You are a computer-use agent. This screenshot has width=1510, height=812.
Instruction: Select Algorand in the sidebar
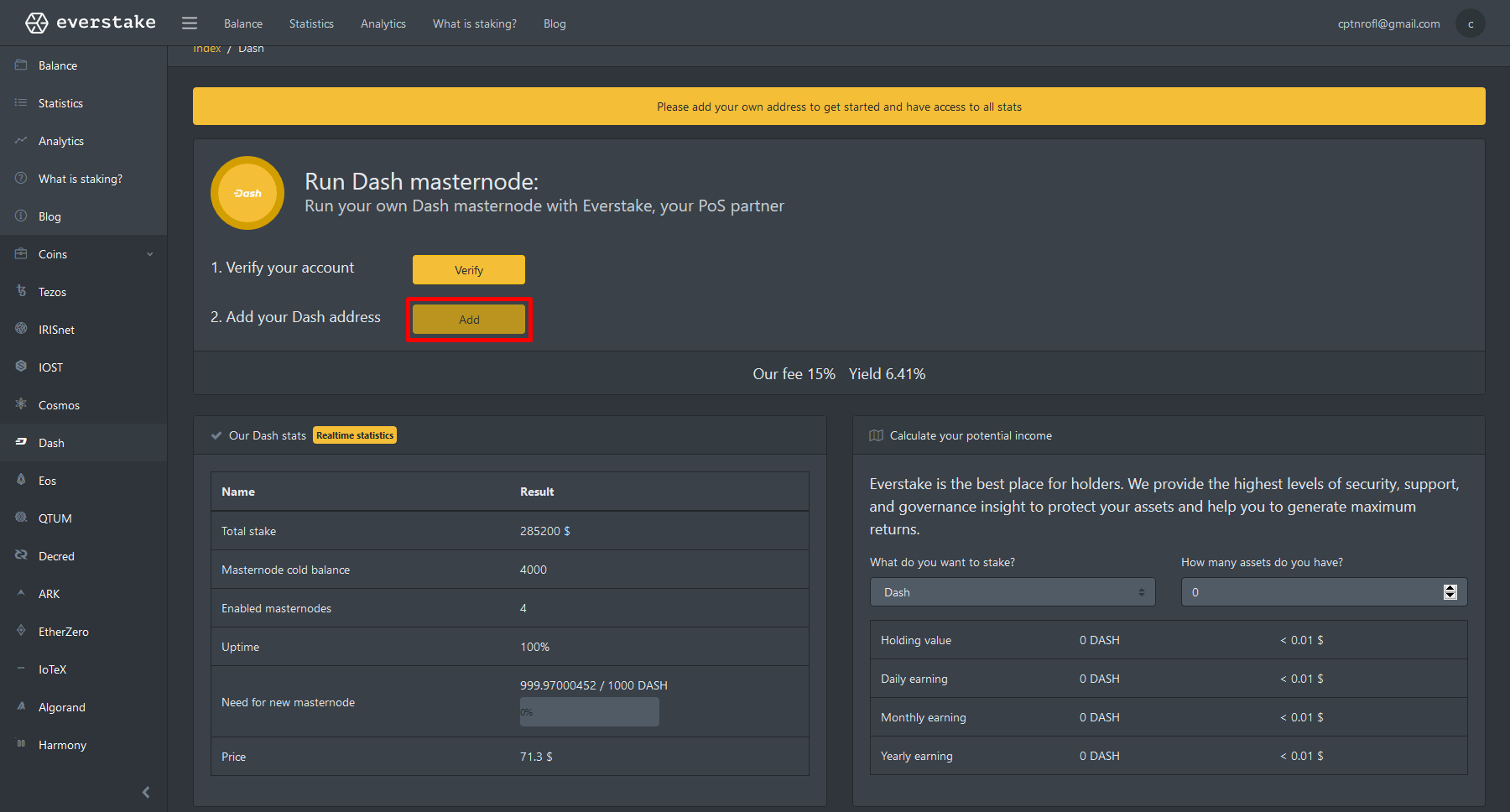click(83, 707)
